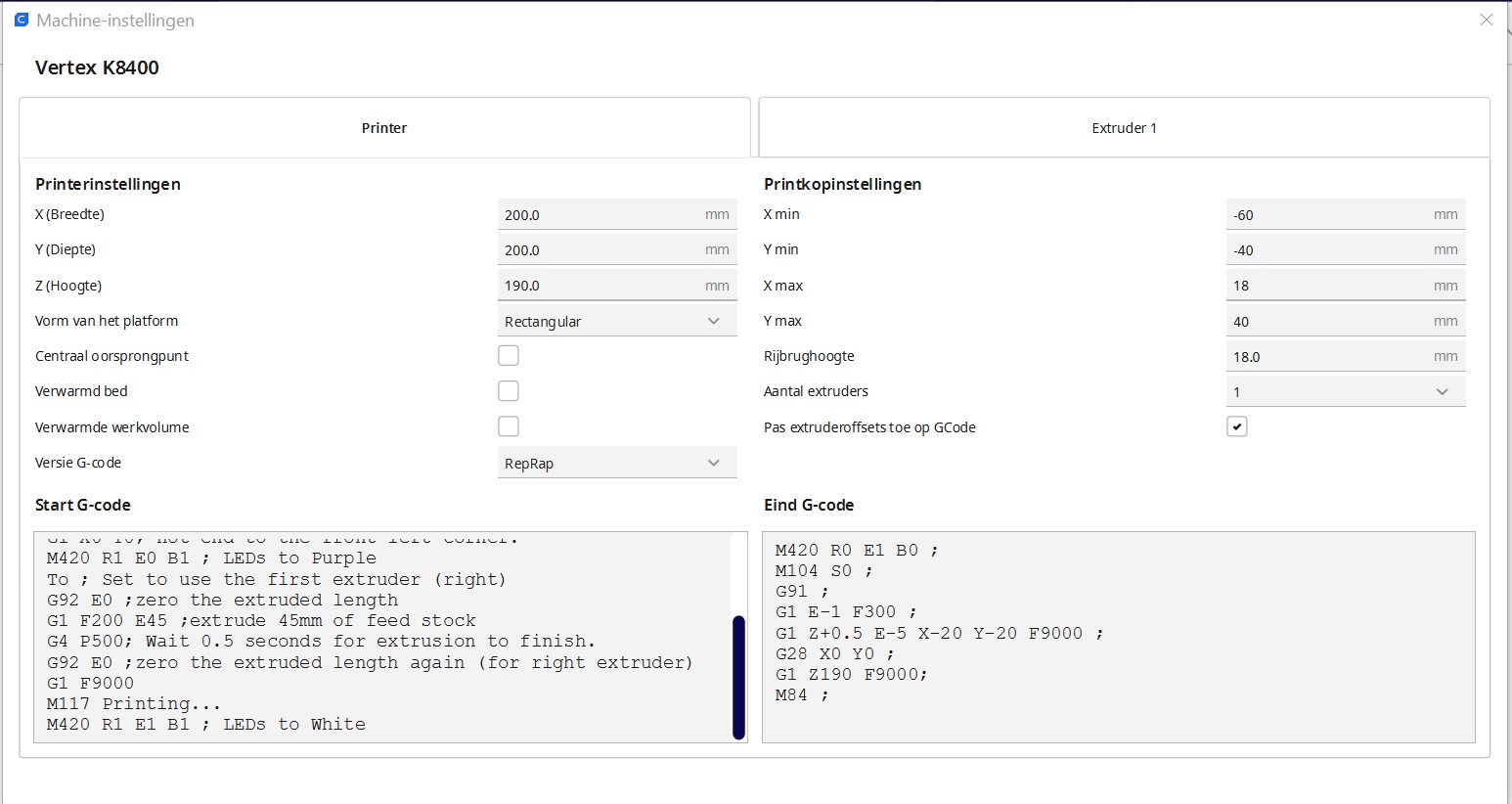Click the Y min field showing -40

tap(1346, 249)
